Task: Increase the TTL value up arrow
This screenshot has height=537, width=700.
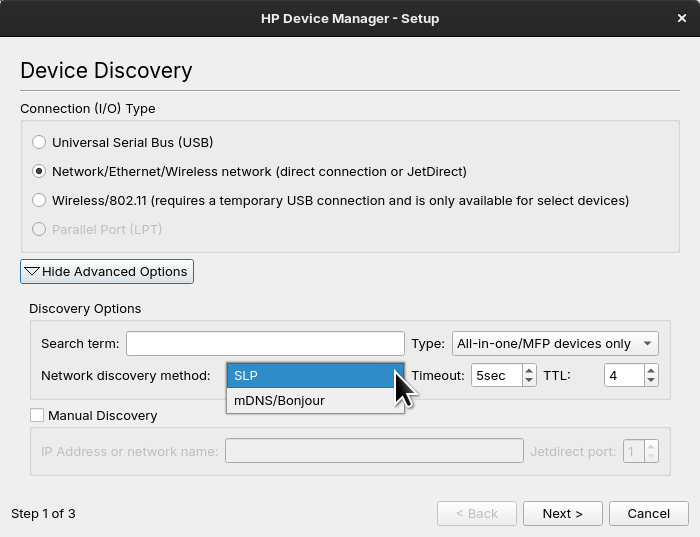Action: tap(651, 370)
